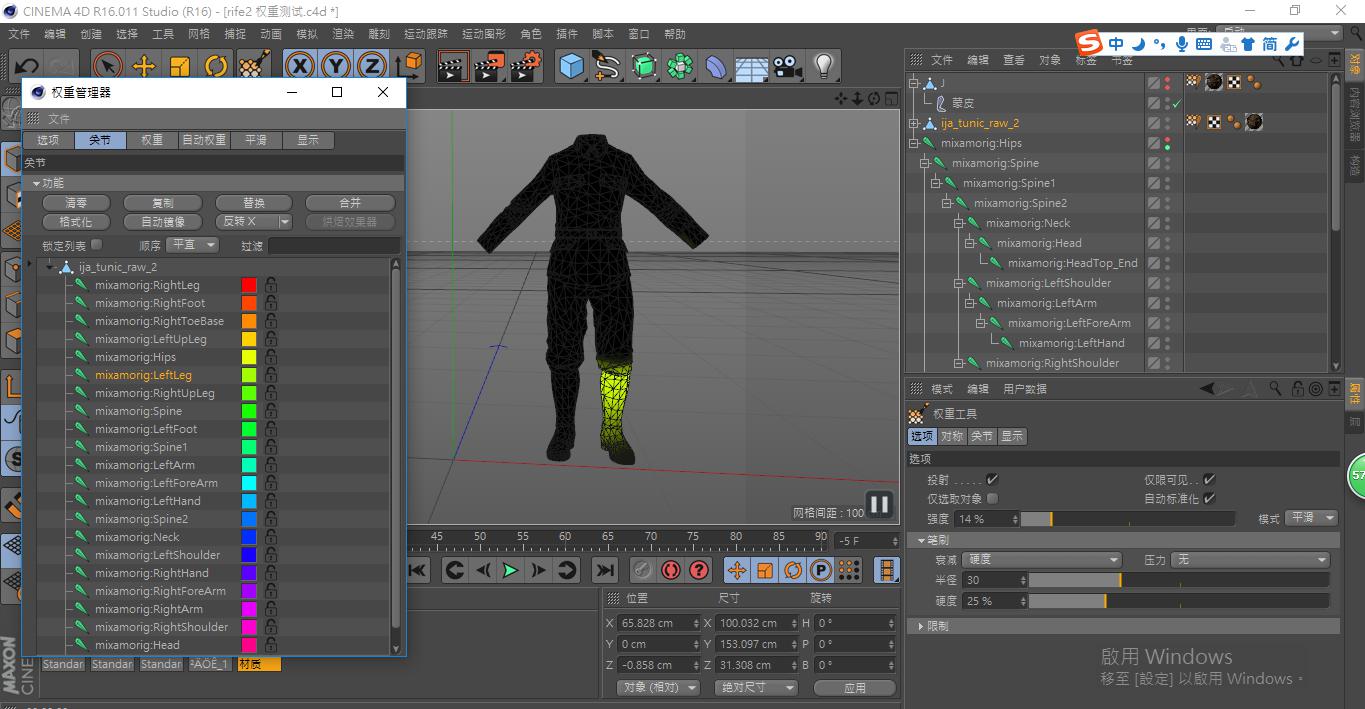Click the 应用 button in coordinates panel
The width and height of the screenshot is (1365, 709).
[x=854, y=688]
